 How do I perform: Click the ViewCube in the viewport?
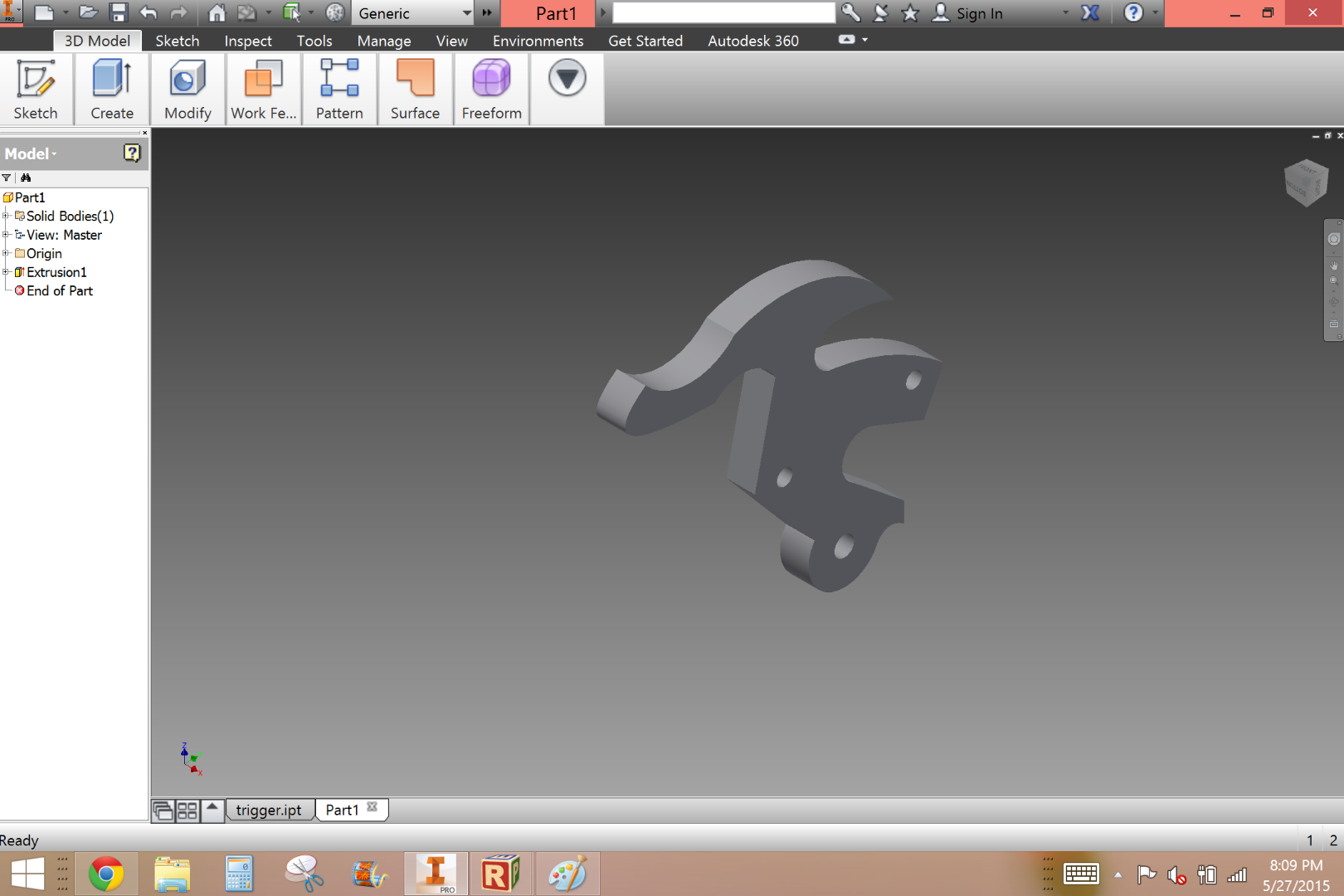pos(1306,182)
